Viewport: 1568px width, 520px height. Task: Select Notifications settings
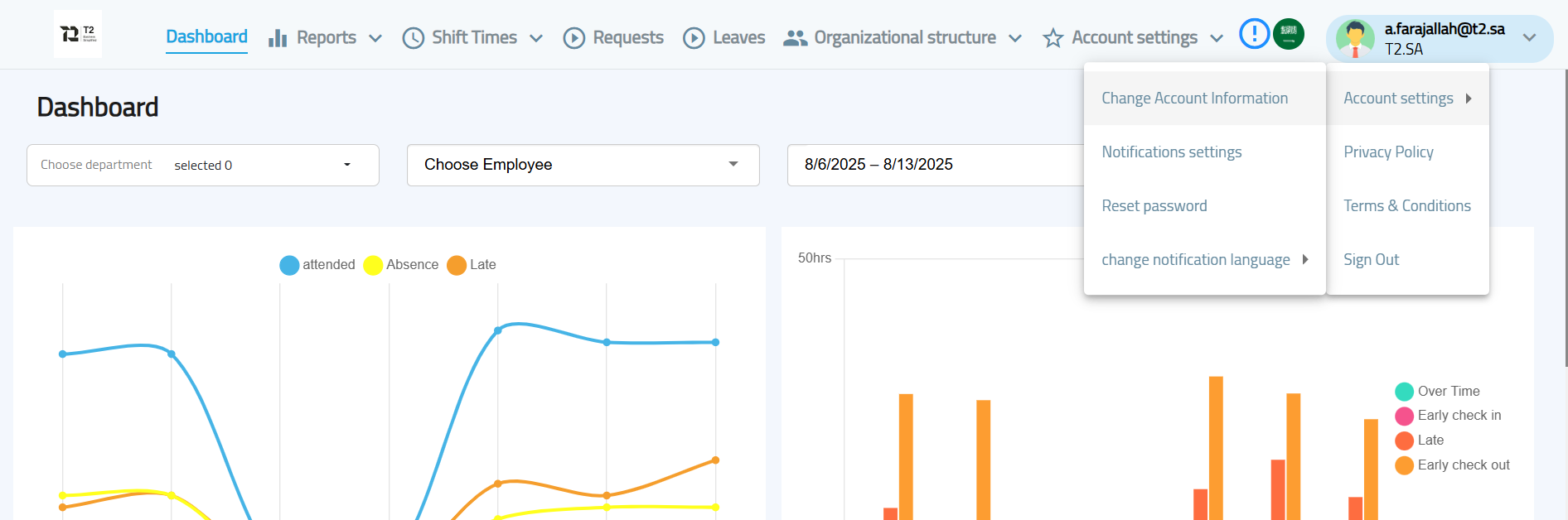click(1205, 152)
